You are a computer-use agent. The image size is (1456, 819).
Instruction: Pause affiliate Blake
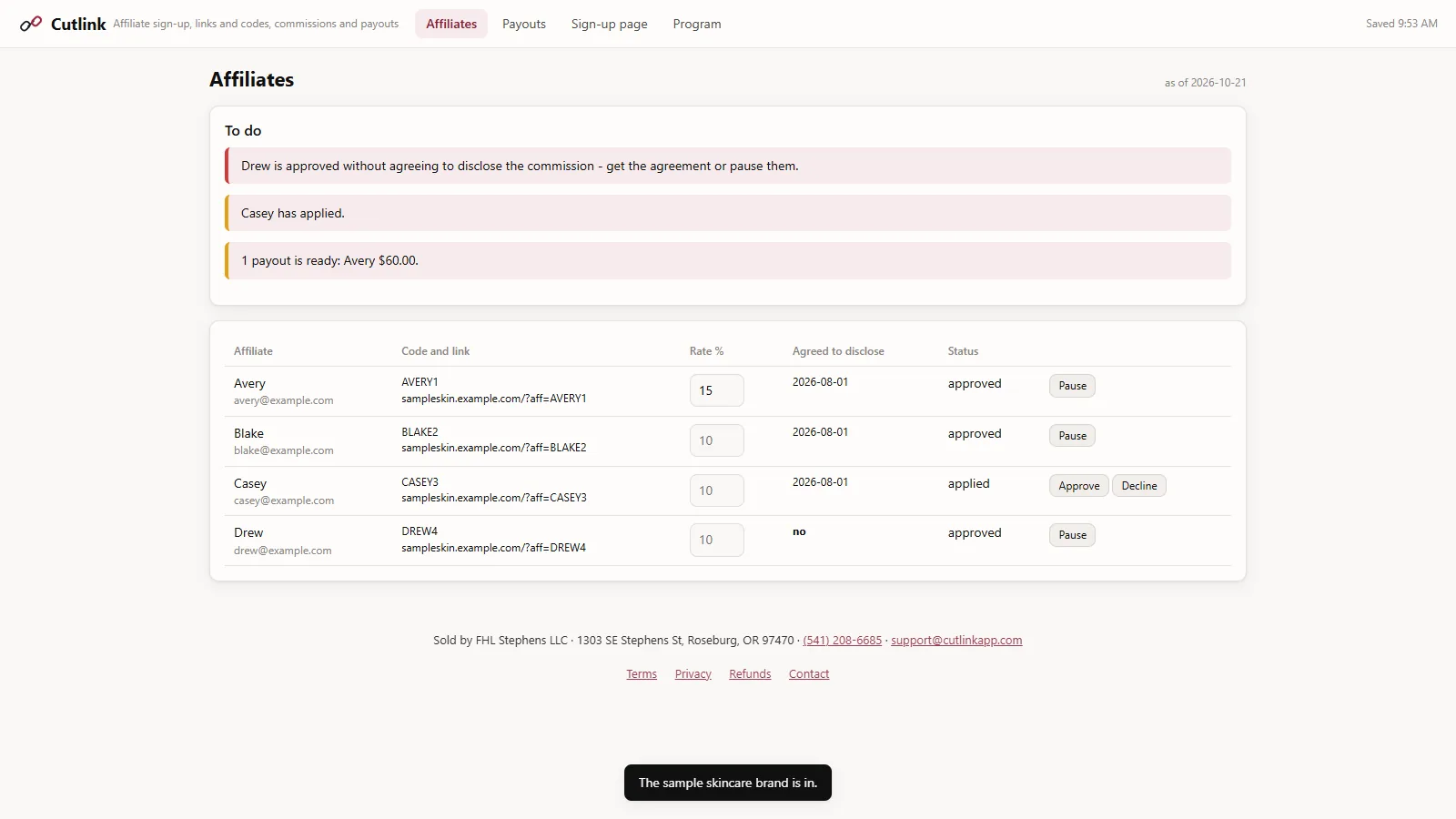(x=1072, y=436)
